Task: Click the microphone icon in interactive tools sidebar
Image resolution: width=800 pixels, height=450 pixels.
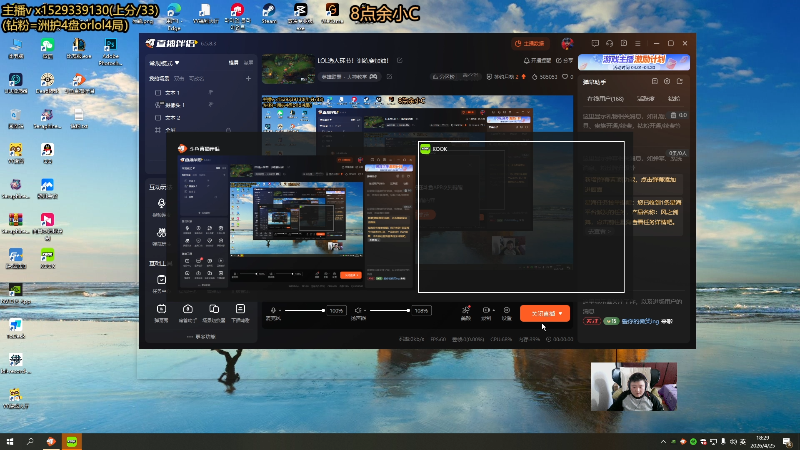Action: [x=161, y=204]
